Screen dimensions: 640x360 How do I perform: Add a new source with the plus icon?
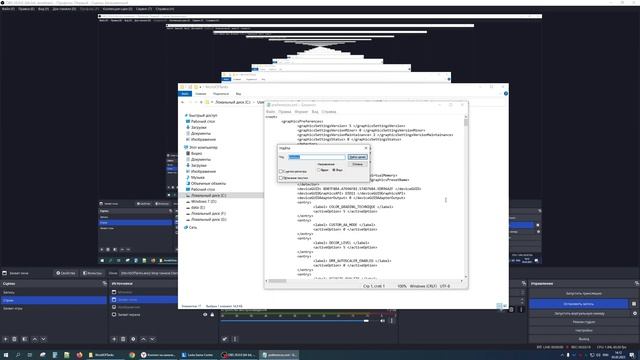[x=114, y=339]
